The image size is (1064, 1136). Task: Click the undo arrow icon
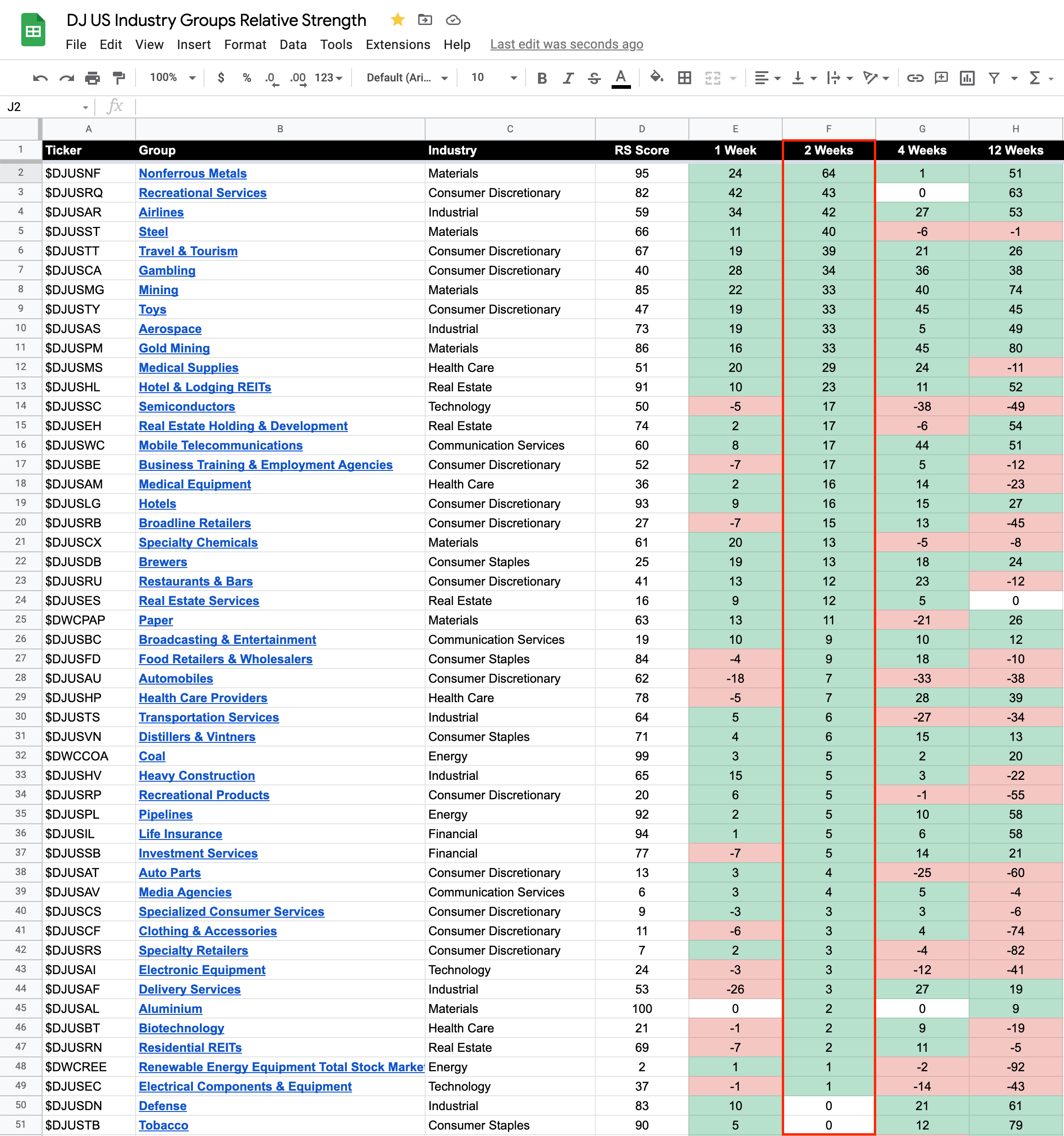40,78
